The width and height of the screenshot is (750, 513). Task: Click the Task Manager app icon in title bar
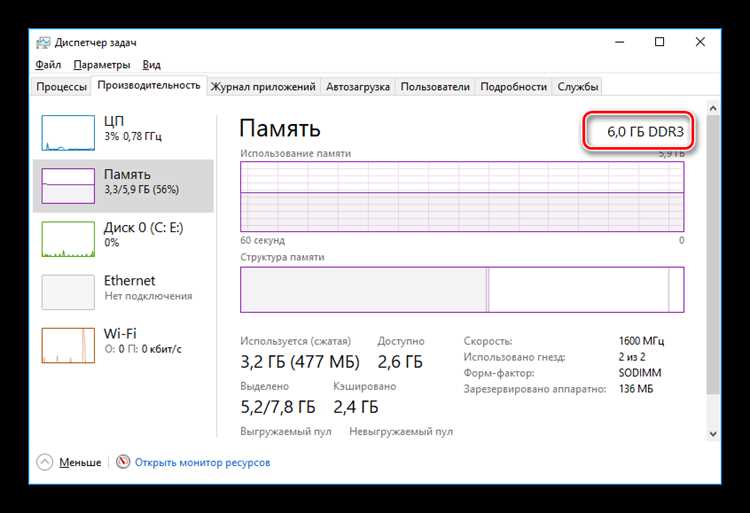click(43, 43)
